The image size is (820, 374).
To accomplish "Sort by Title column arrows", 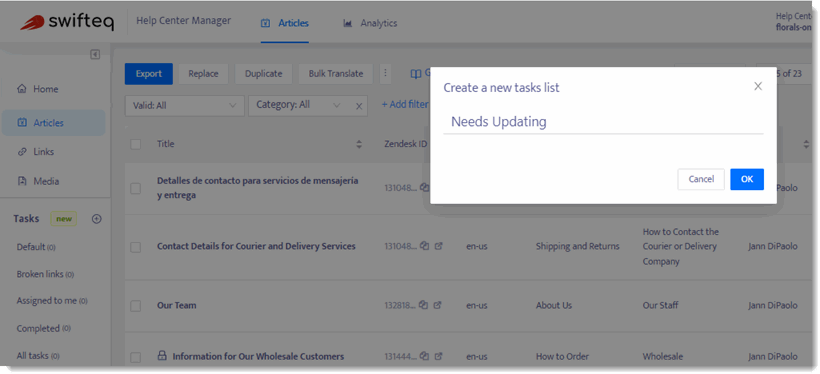I will tap(359, 144).
